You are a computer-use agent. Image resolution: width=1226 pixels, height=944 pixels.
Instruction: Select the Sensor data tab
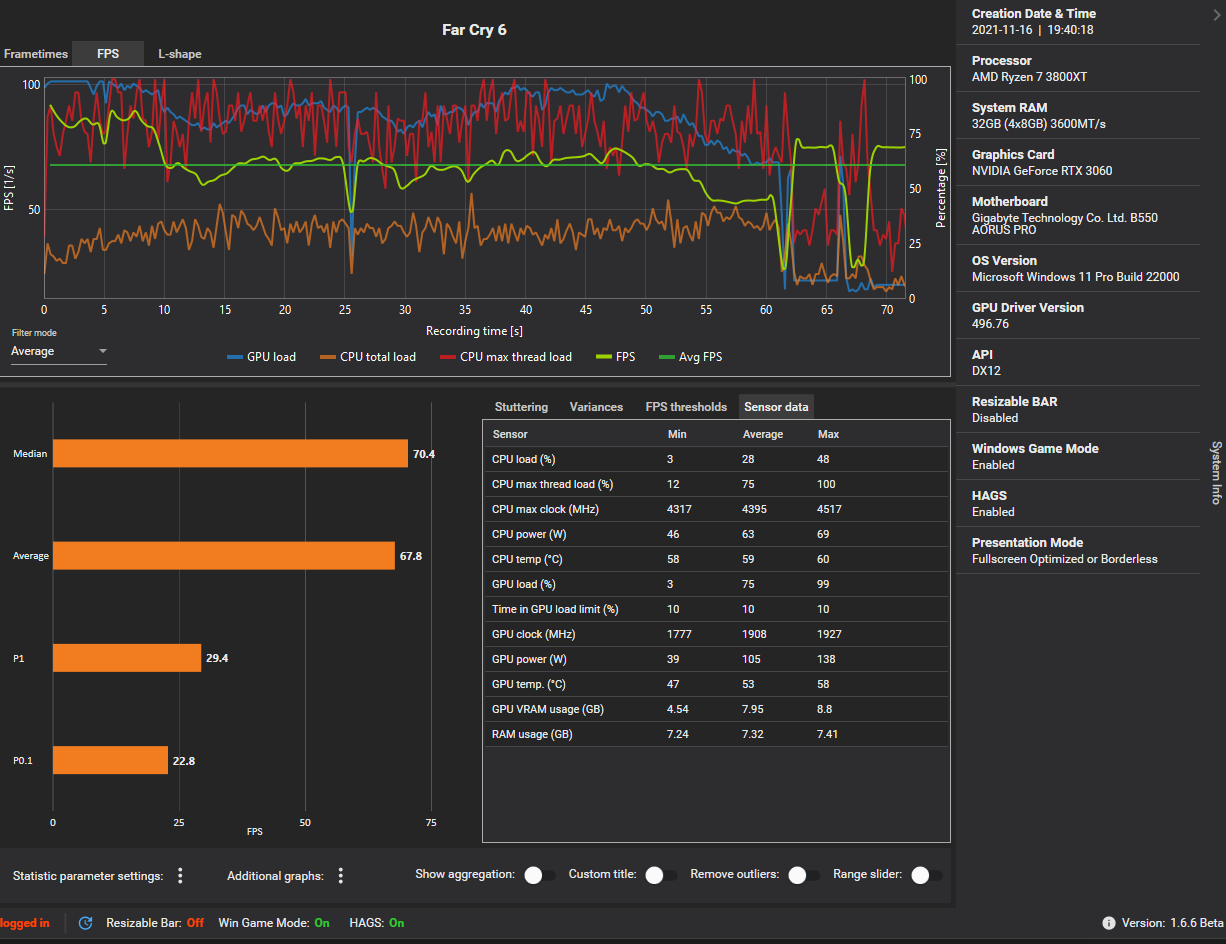pyautogui.click(x=777, y=407)
